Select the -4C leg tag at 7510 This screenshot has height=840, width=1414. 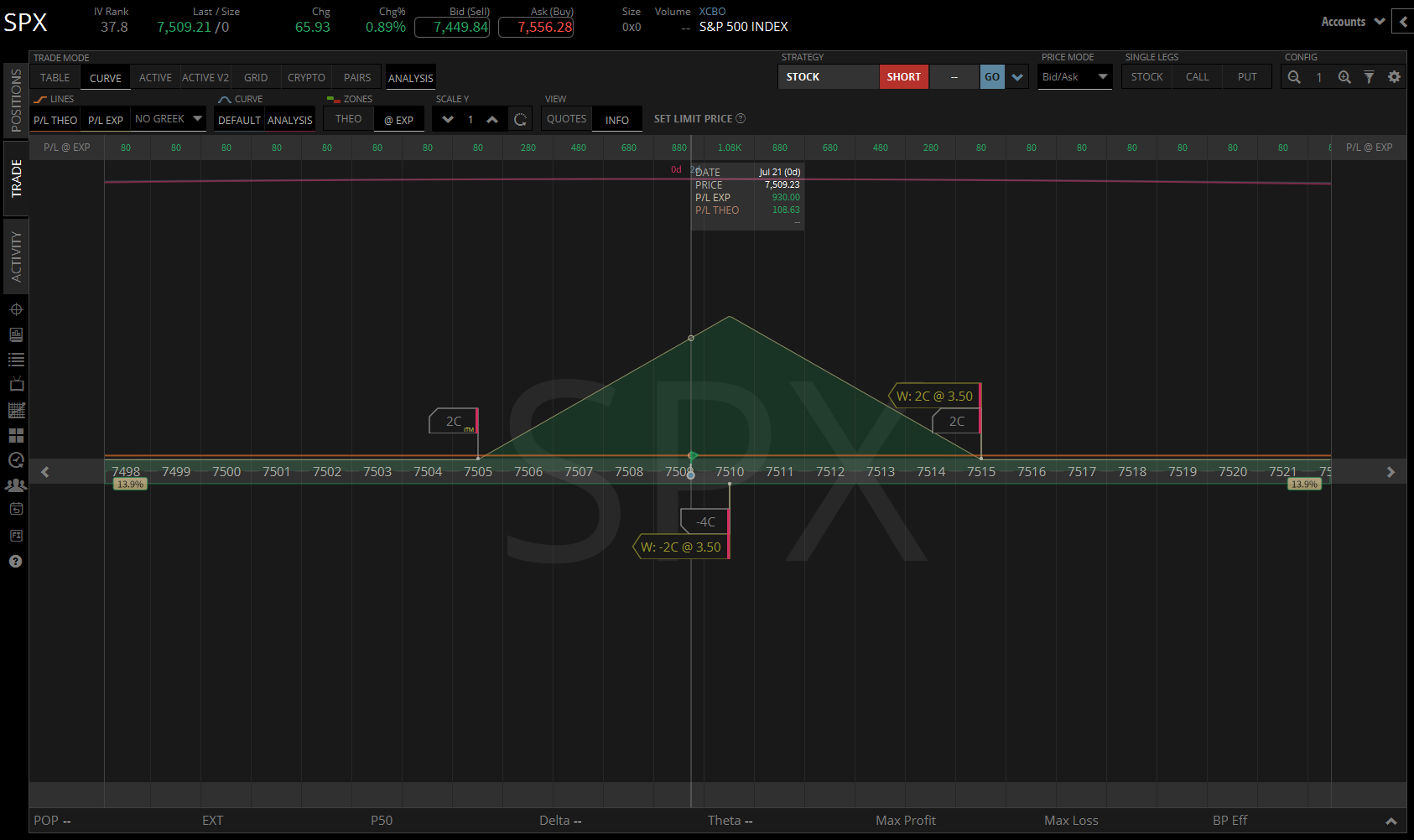[705, 521]
